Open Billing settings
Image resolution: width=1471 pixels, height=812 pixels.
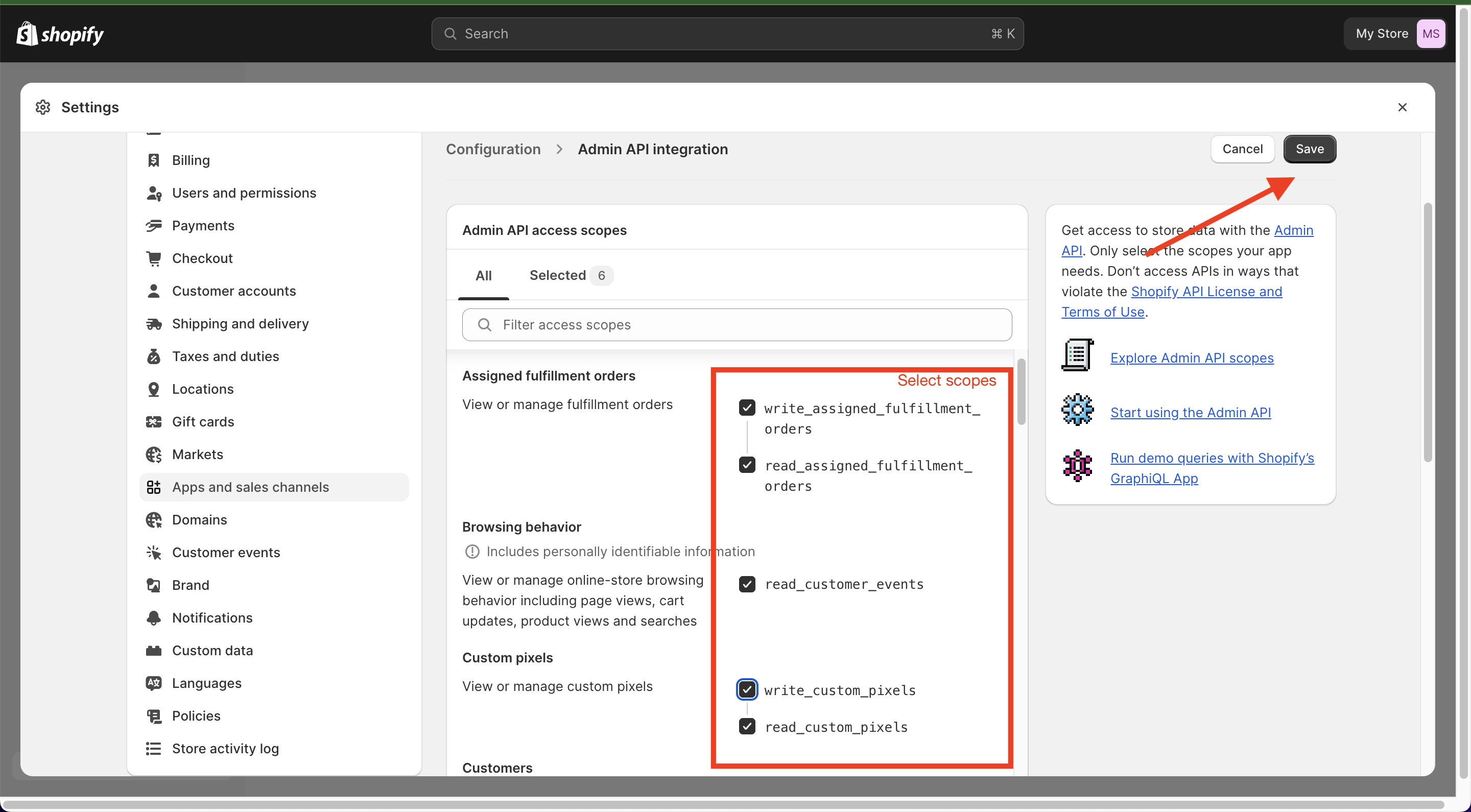click(x=274, y=160)
